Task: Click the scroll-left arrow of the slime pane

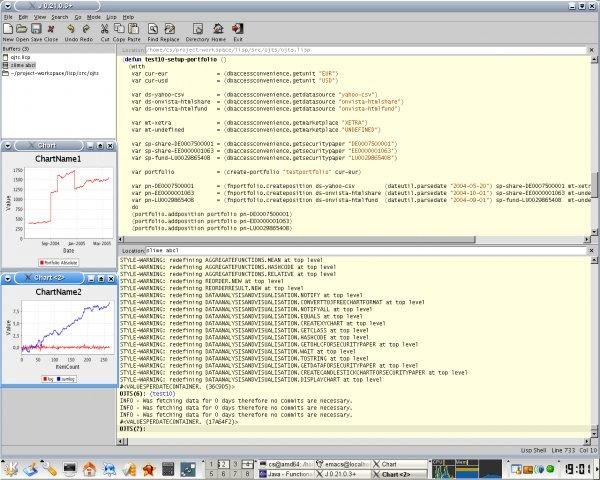Action: point(120,441)
